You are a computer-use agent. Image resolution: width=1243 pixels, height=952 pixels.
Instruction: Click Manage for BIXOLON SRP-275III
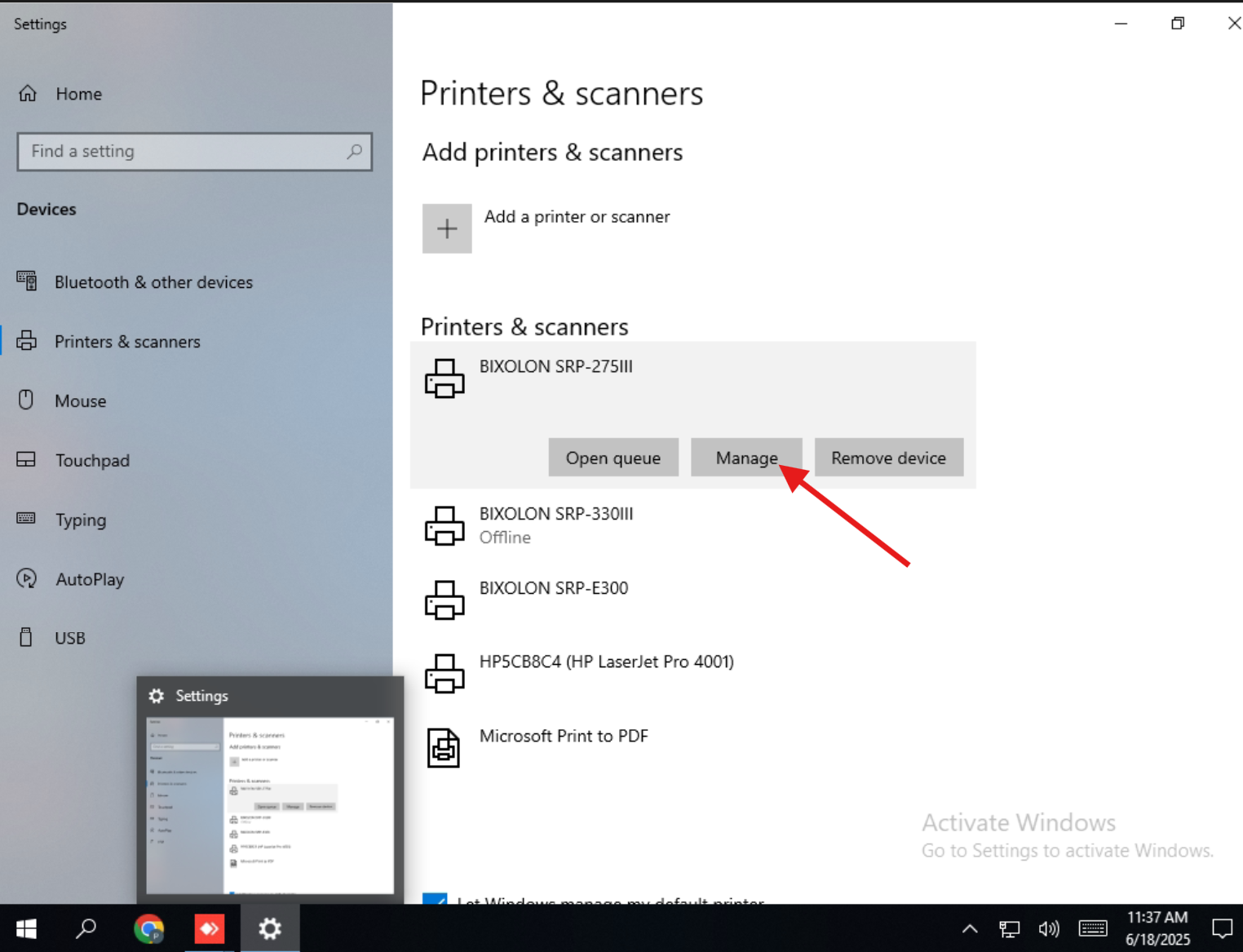[x=746, y=458]
